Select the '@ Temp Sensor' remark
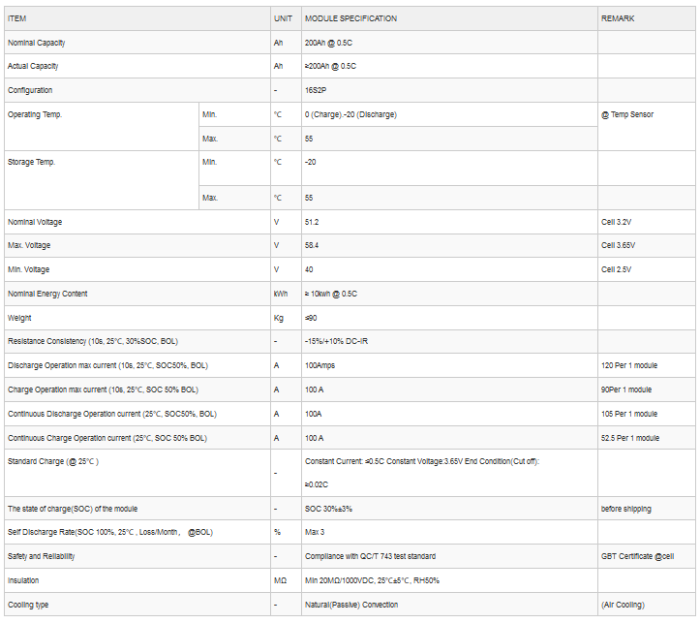 tap(627, 115)
